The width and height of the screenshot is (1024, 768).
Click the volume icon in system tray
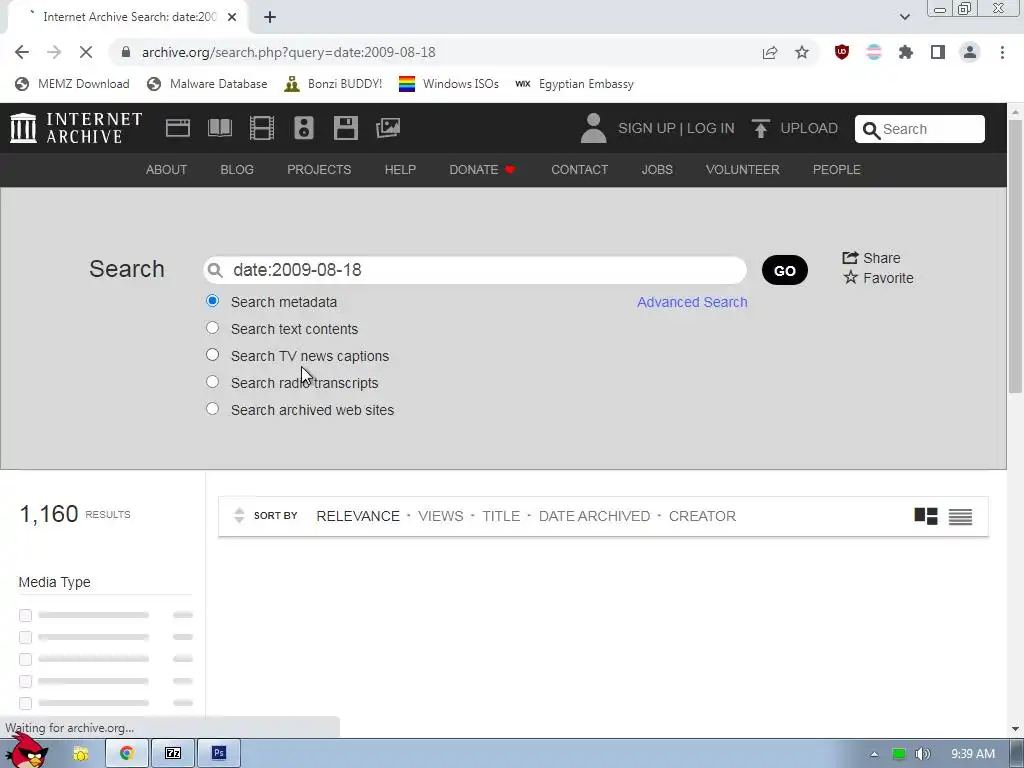(923, 754)
